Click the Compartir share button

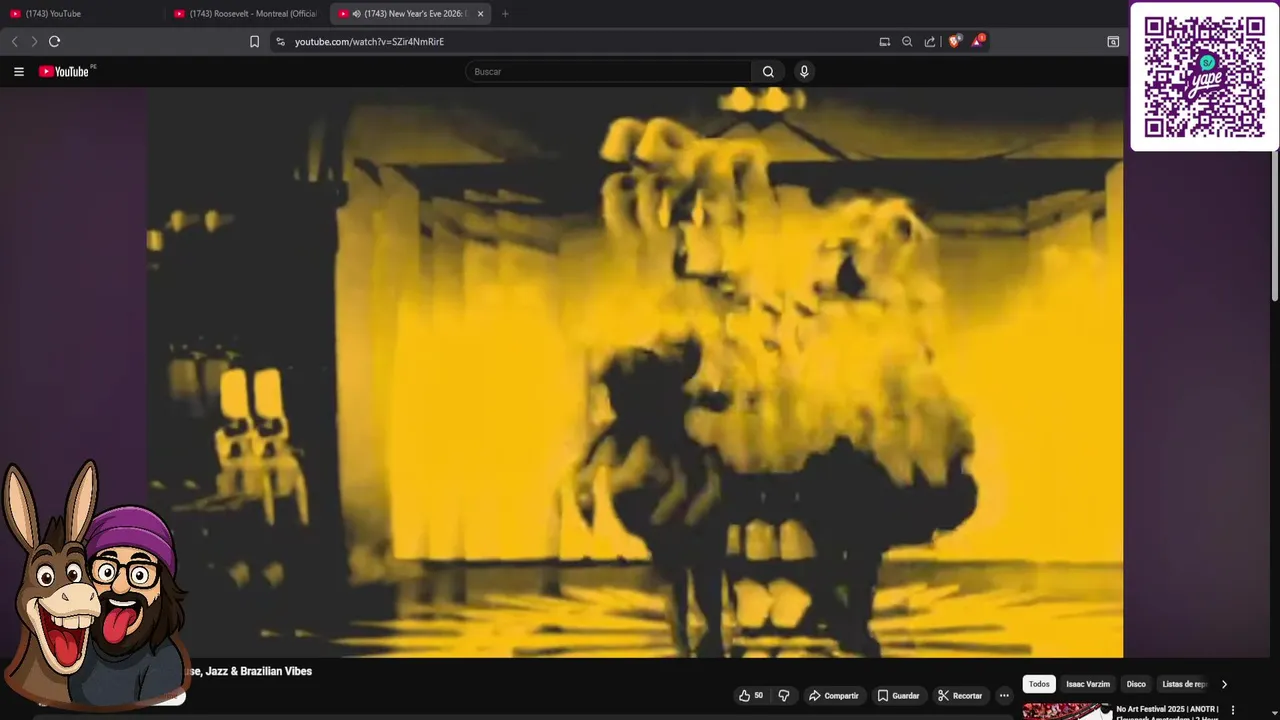click(x=834, y=695)
